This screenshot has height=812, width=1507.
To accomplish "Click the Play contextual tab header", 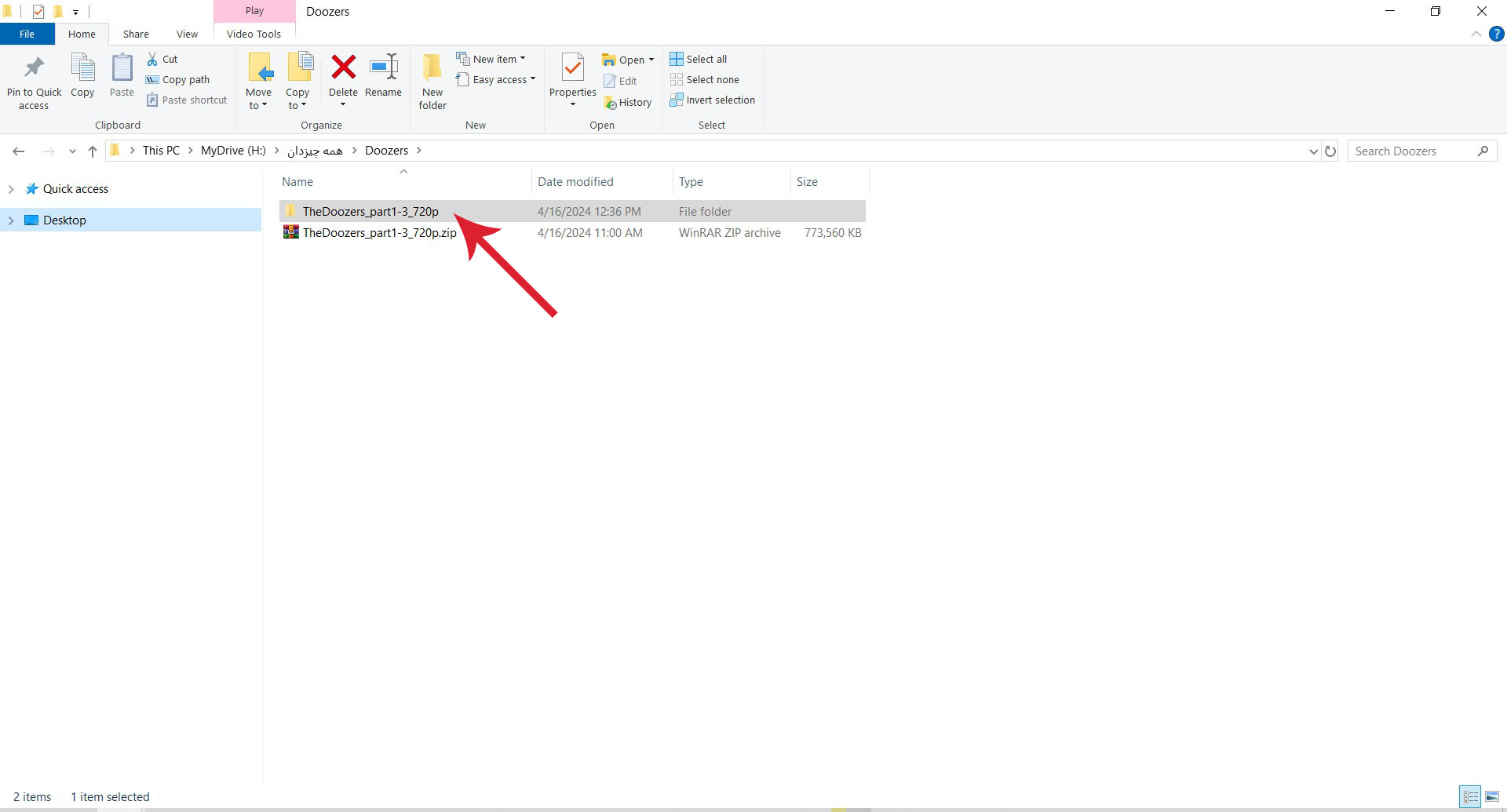I will [x=254, y=11].
